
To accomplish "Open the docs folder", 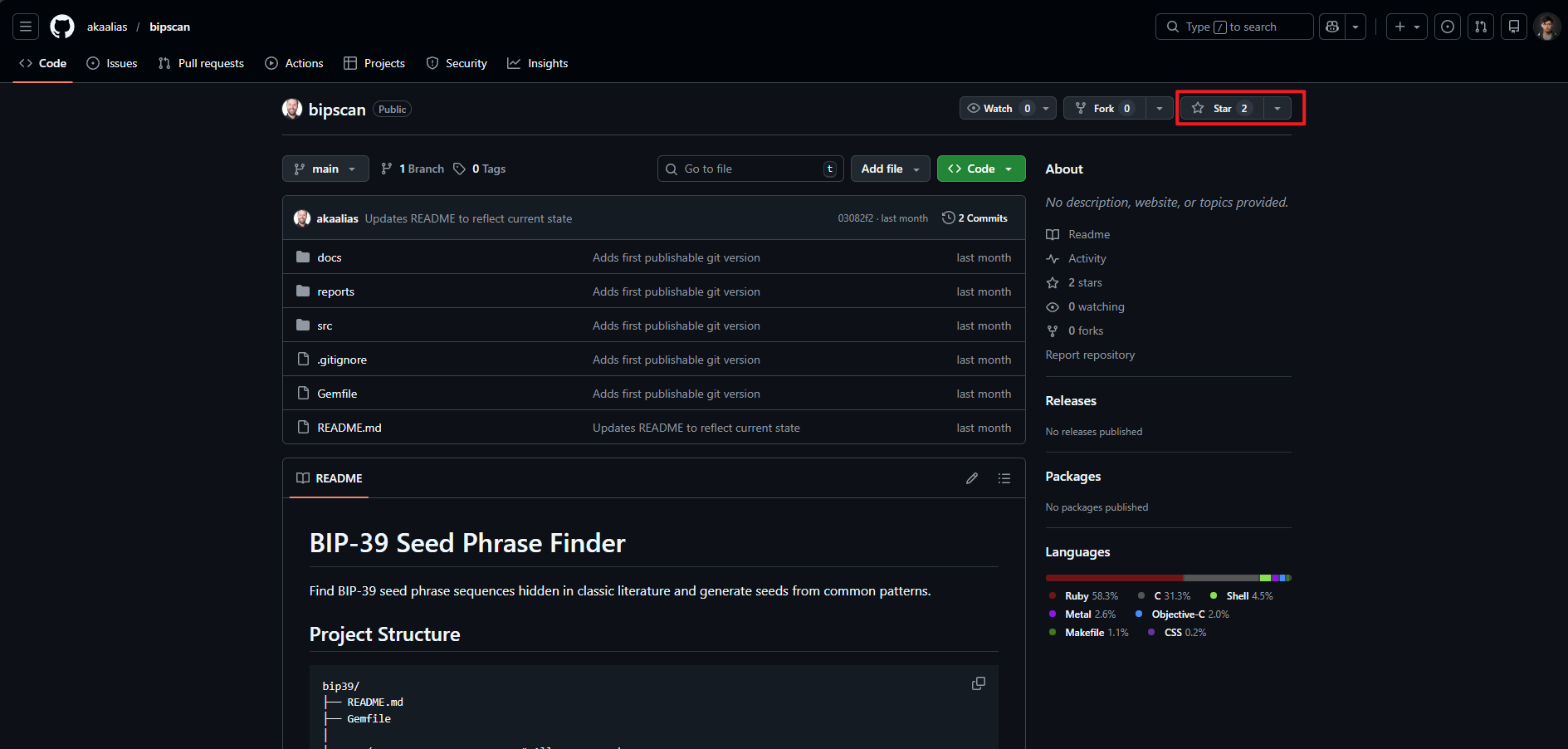I will (x=330, y=257).
